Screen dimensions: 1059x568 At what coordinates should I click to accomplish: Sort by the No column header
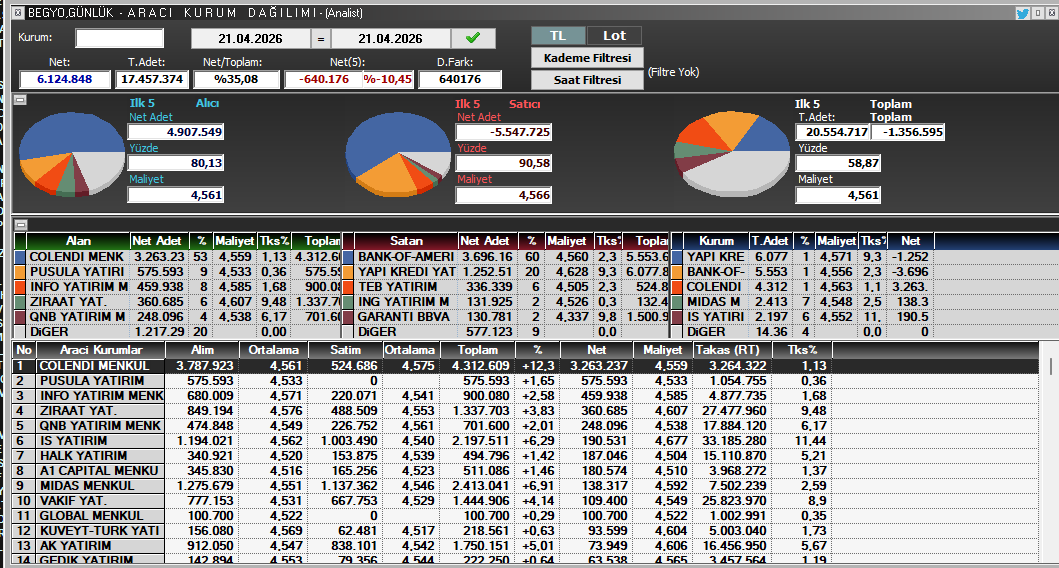point(24,350)
